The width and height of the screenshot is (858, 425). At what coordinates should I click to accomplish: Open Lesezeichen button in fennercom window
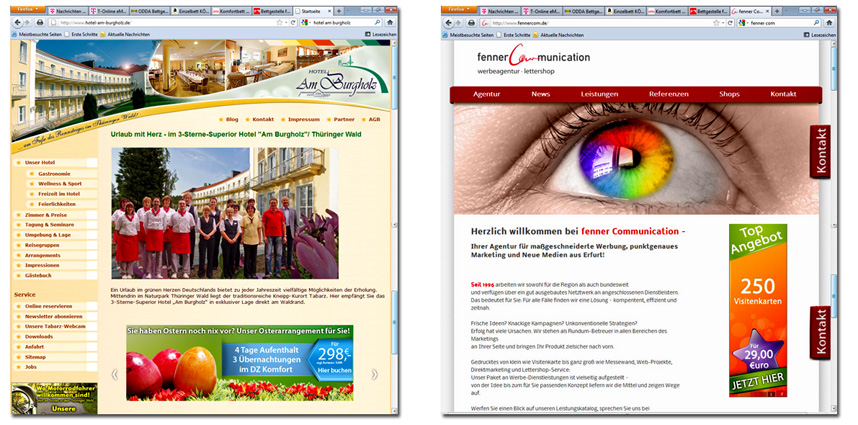[x=820, y=34]
